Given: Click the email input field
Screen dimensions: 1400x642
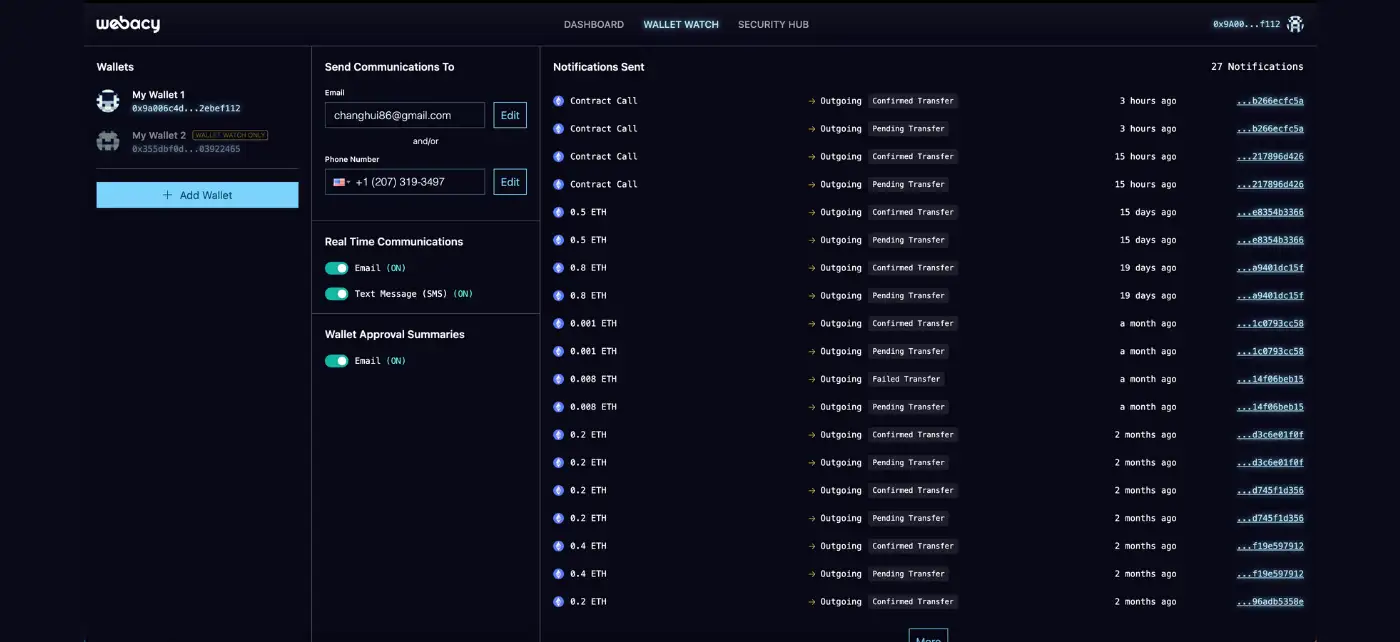Looking at the screenshot, I should pyautogui.click(x=404, y=115).
